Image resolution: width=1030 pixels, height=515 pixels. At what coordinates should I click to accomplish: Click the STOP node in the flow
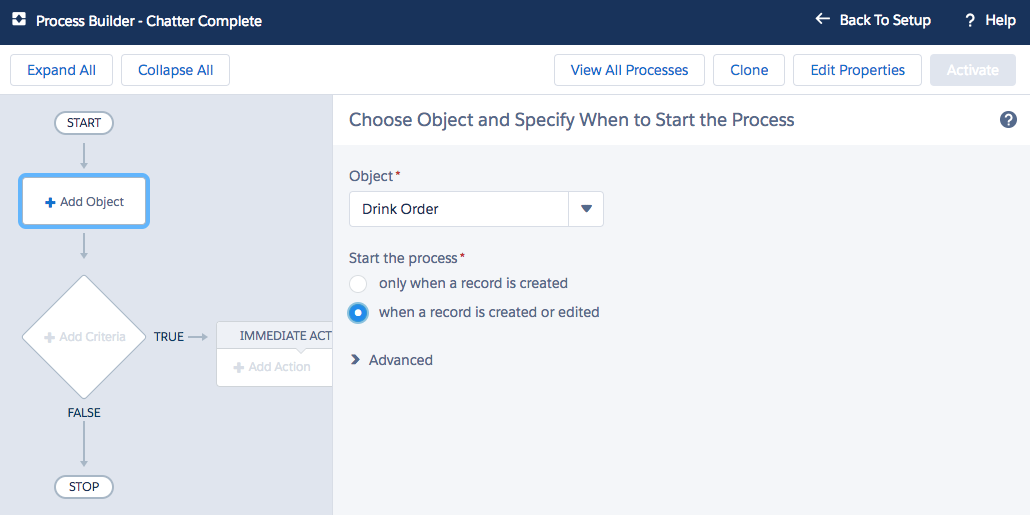click(84, 487)
